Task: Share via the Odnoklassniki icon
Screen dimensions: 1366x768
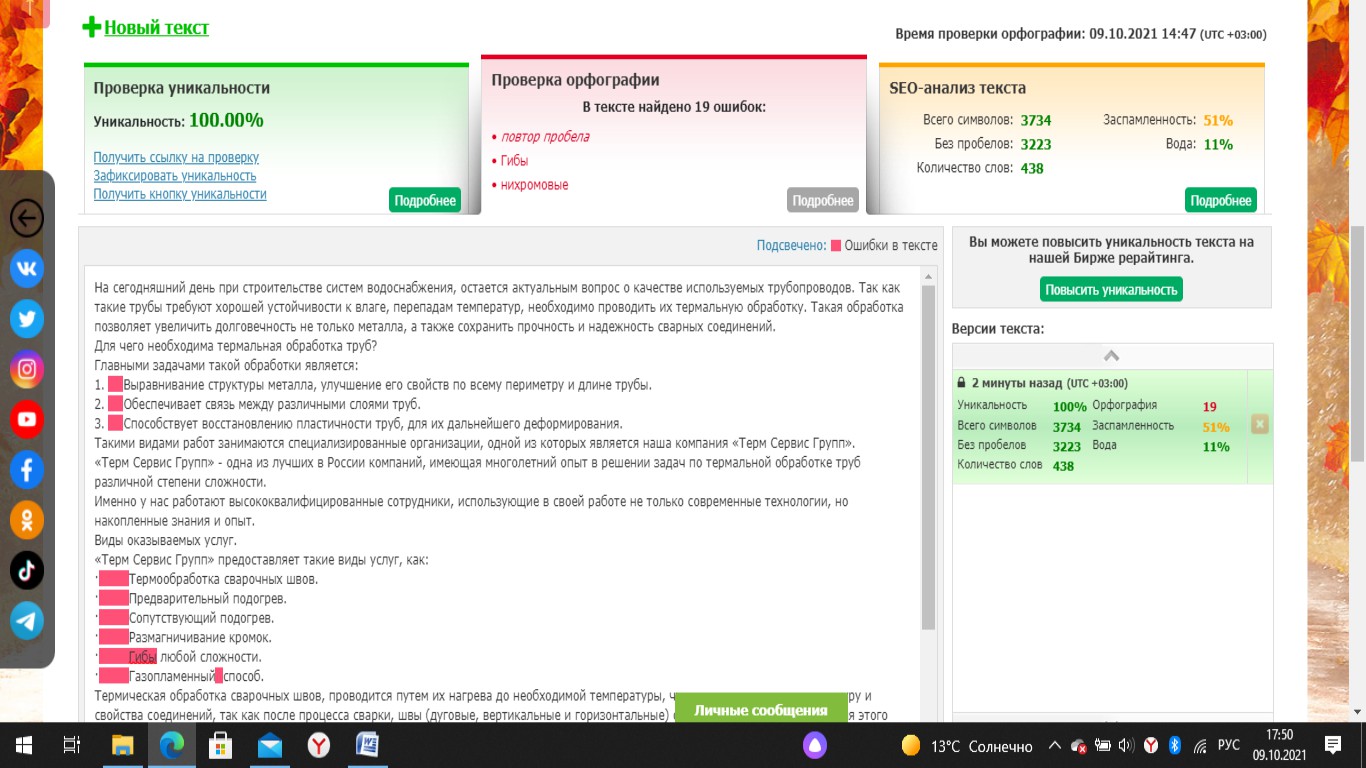Action: (27, 520)
